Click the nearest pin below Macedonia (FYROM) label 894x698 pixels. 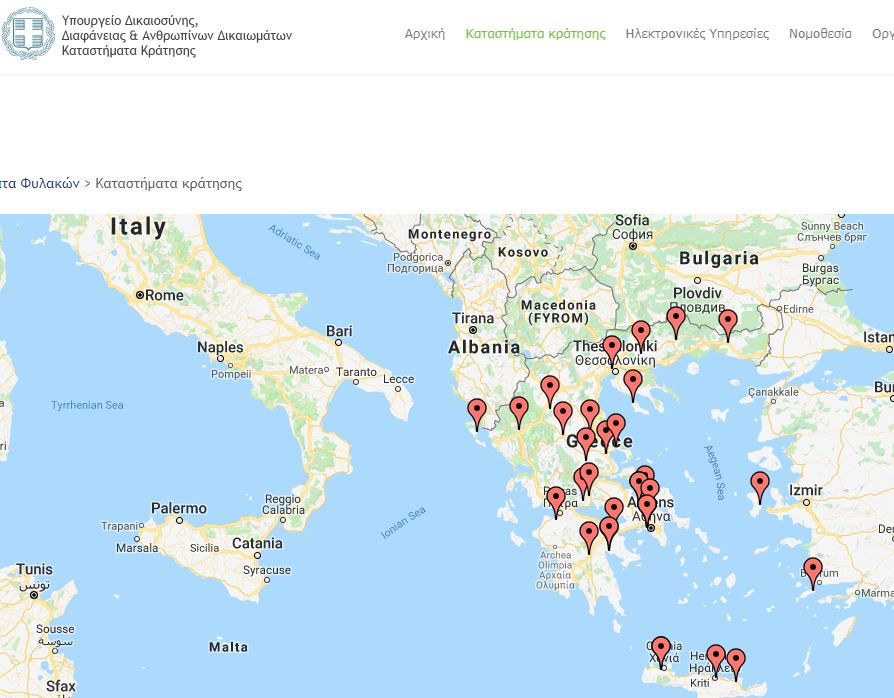[550, 390]
